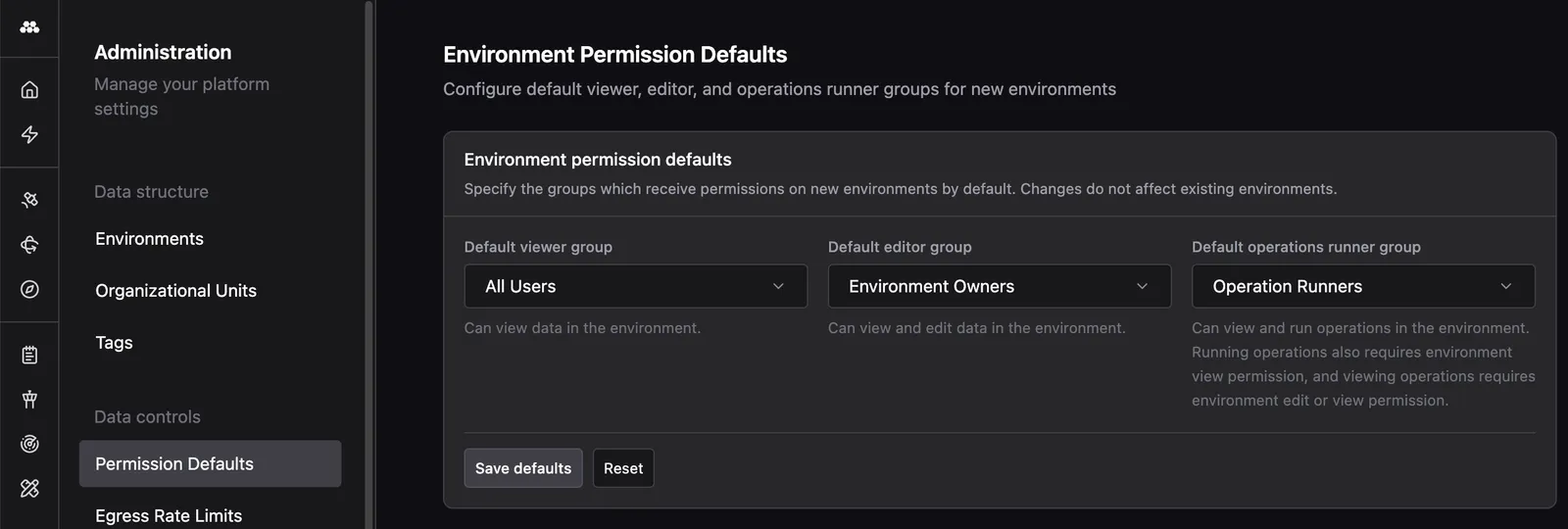The width and height of the screenshot is (1568, 529).
Task: Click the lightning bolt icon in sidebar
Action: [29, 134]
